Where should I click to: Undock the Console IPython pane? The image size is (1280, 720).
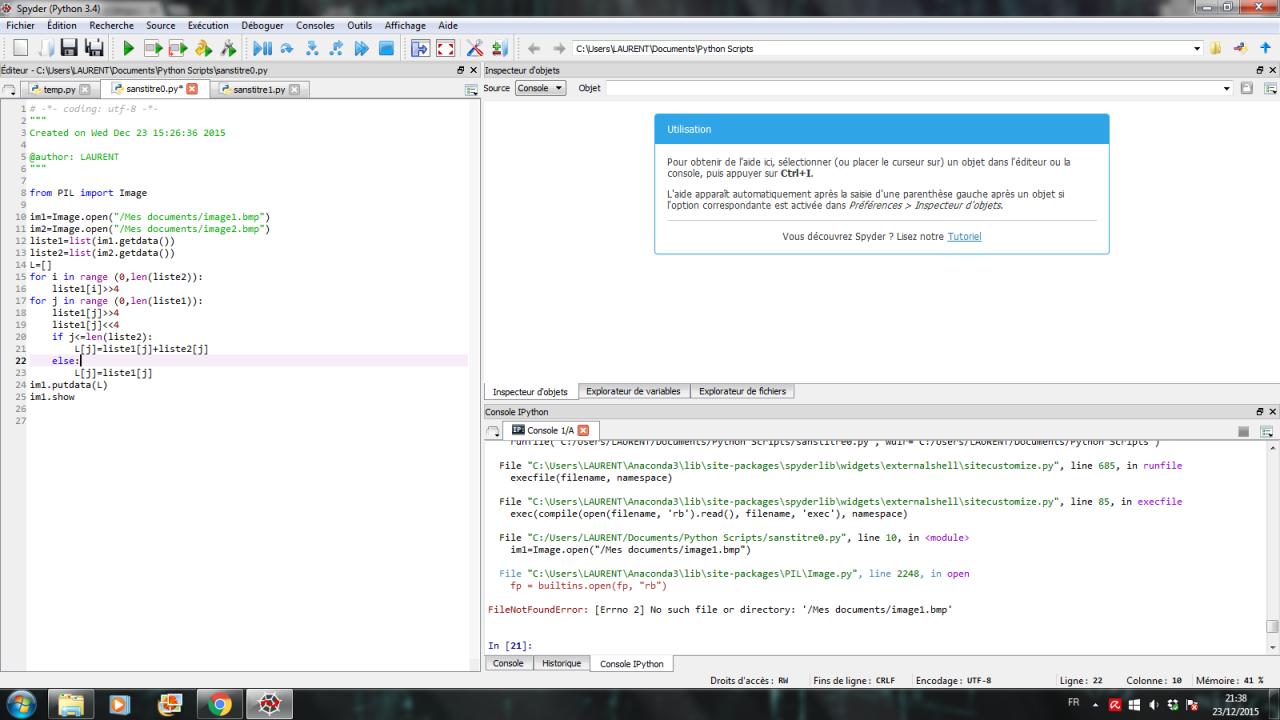tap(1260, 412)
